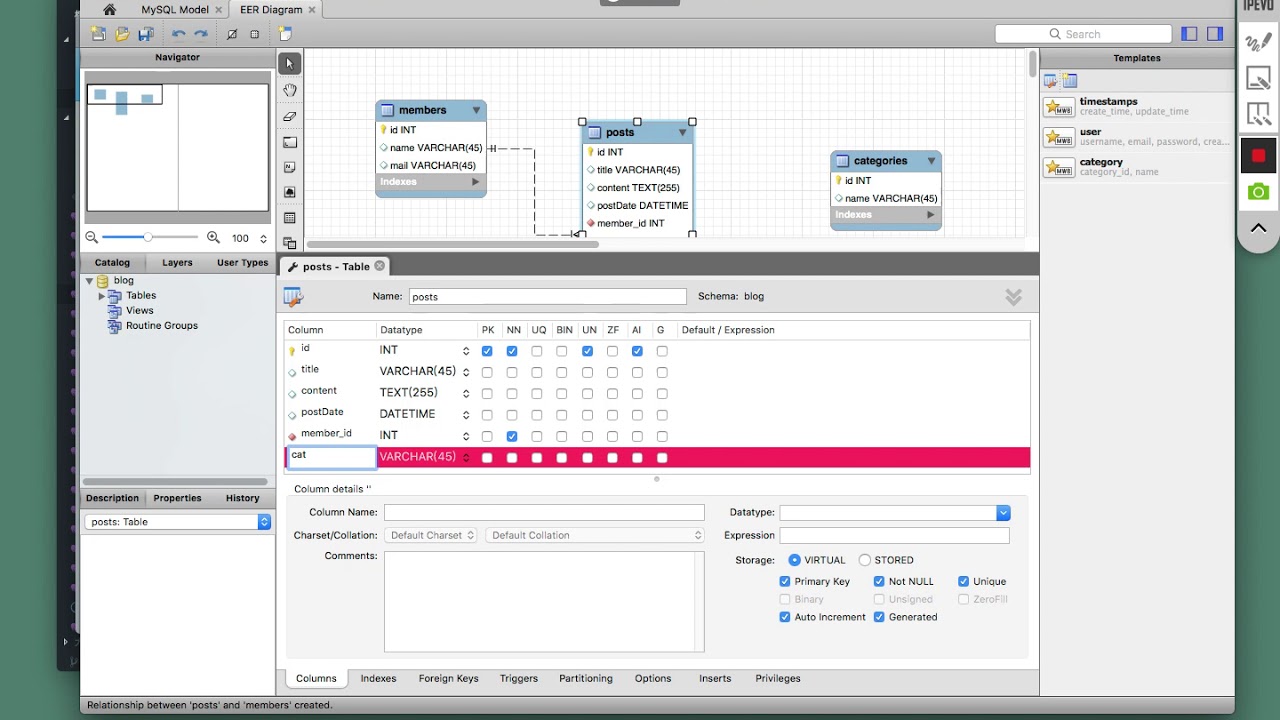
Task: Toggle NN checkbox in the member_id row
Action: pyautogui.click(x=512, y=436)
